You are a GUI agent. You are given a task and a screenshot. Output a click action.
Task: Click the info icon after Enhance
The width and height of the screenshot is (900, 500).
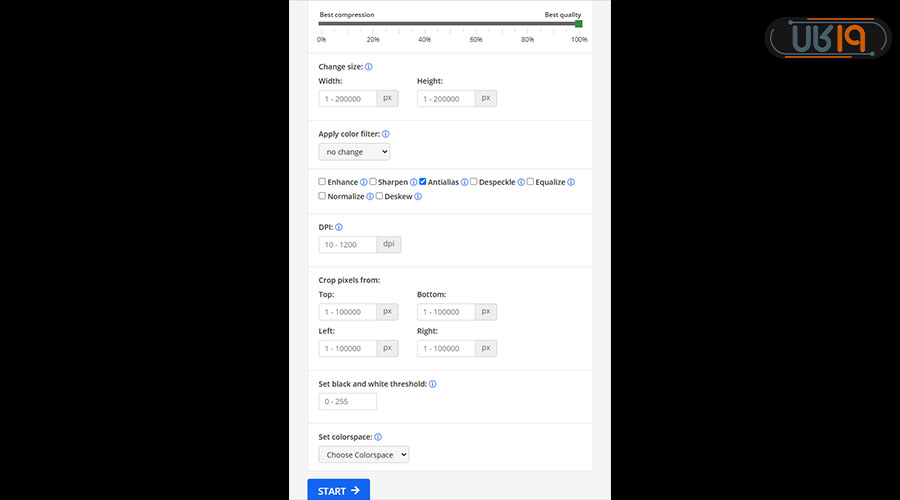tap(364, 182)
